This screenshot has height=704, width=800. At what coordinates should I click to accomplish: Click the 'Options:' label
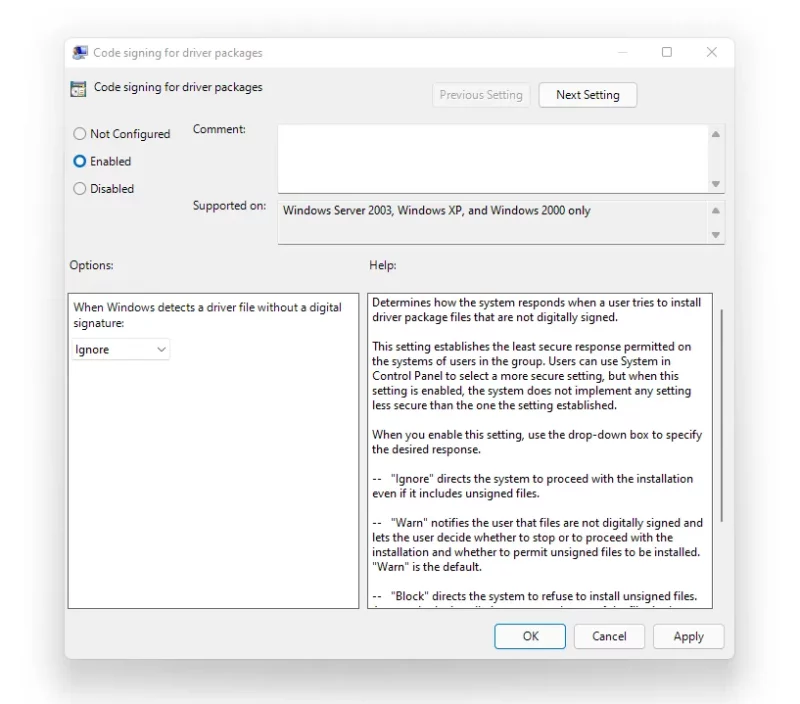(x=91, y=265)
